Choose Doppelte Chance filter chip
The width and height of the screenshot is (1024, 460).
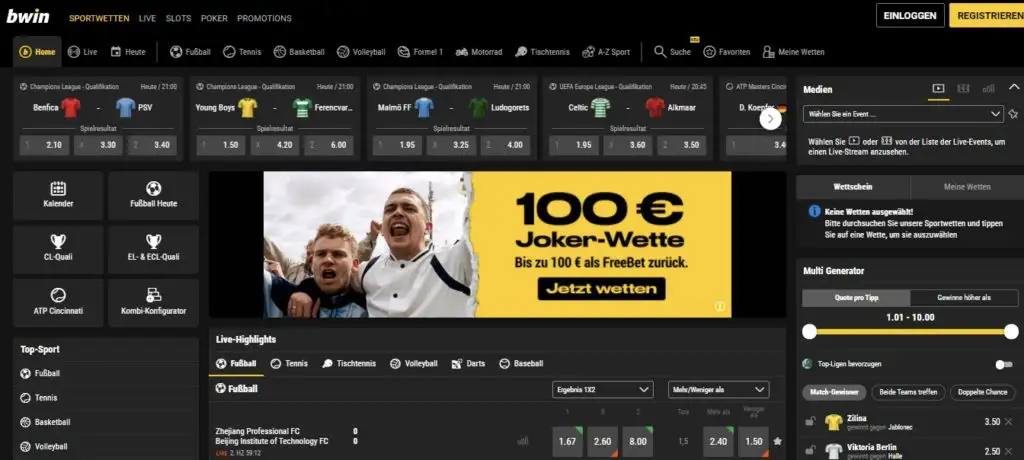983,392
